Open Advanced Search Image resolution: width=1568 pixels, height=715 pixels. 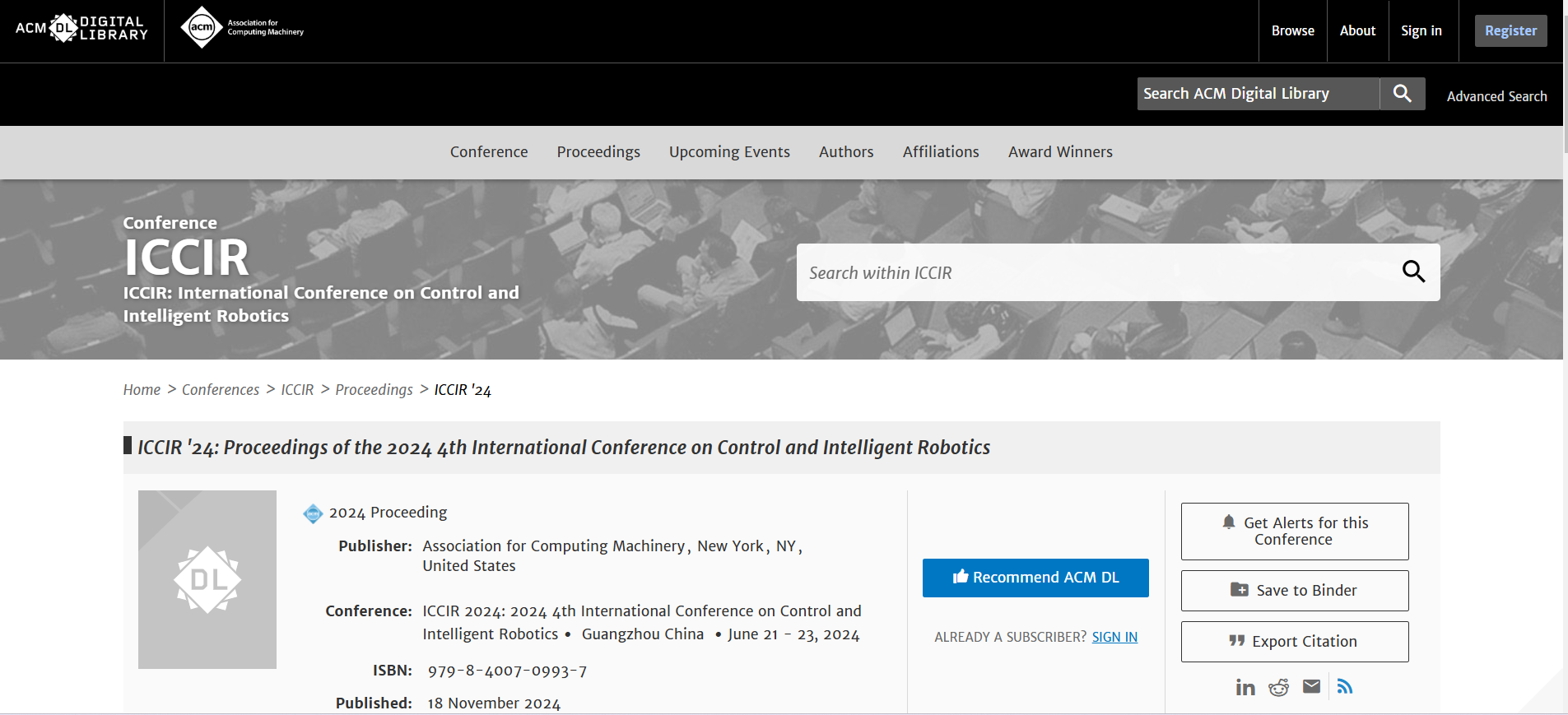[1497, 96]
